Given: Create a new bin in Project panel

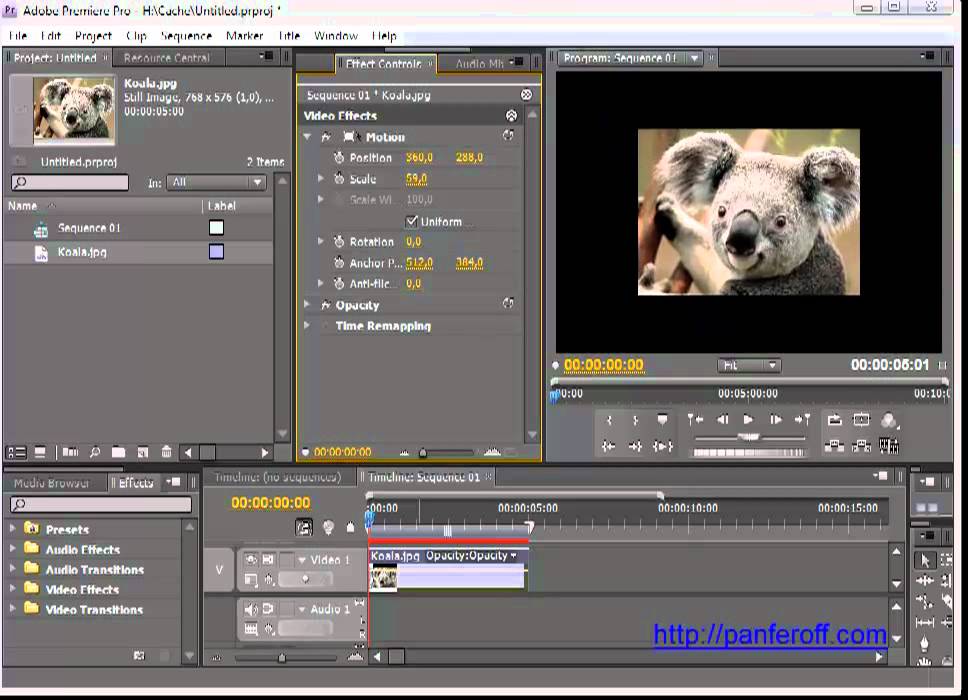Looking at the screenshot, I should (118, 453).
